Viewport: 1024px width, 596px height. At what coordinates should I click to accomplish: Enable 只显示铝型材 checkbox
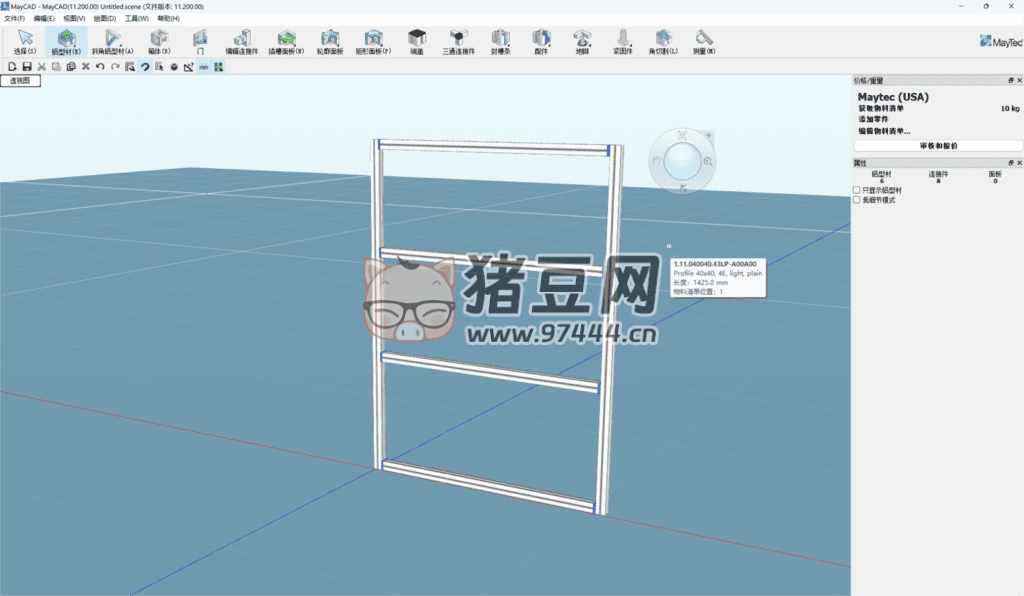tap(856, 190)
